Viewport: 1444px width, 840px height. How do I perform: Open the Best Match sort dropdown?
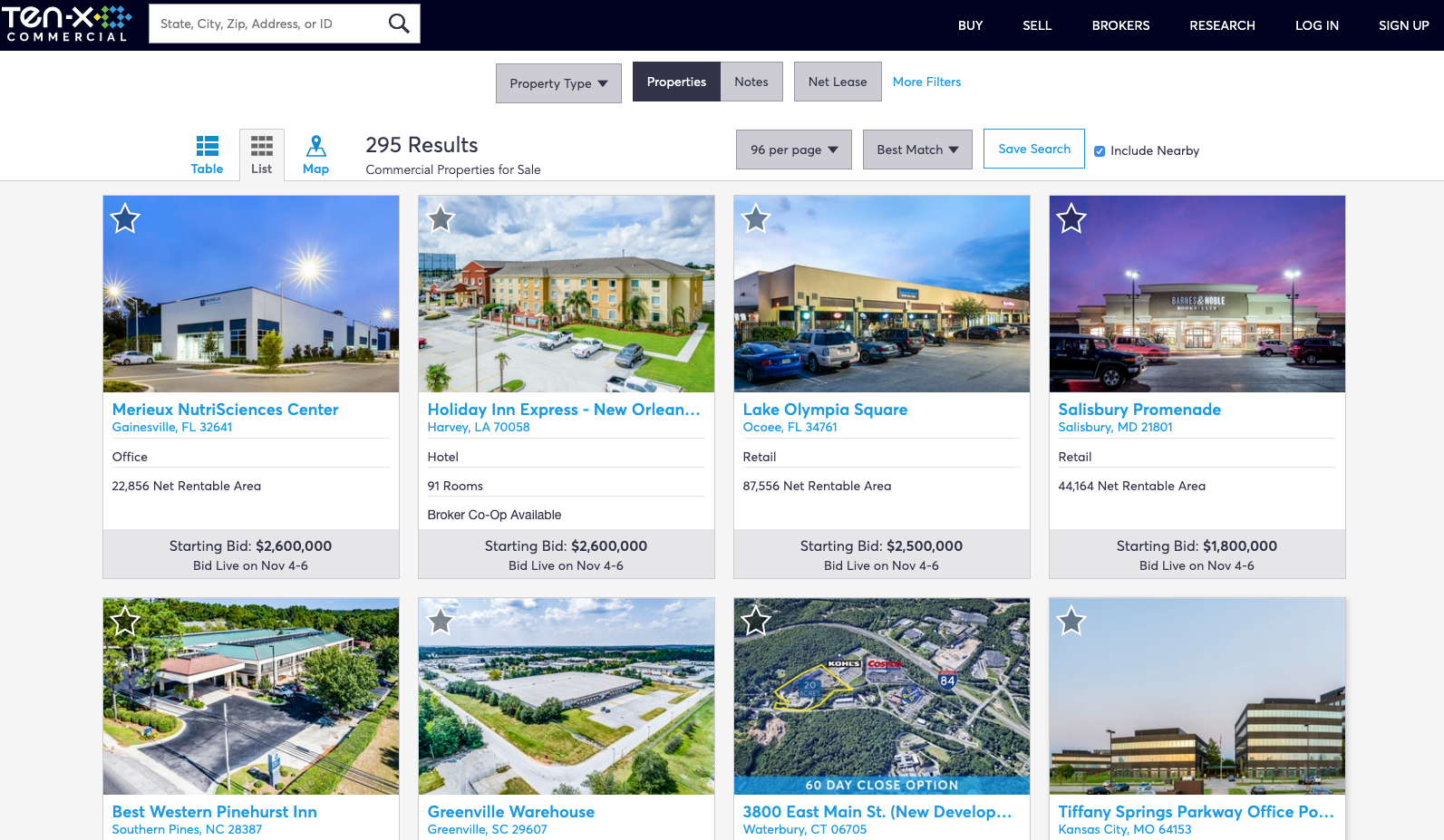tap(917, 150)
